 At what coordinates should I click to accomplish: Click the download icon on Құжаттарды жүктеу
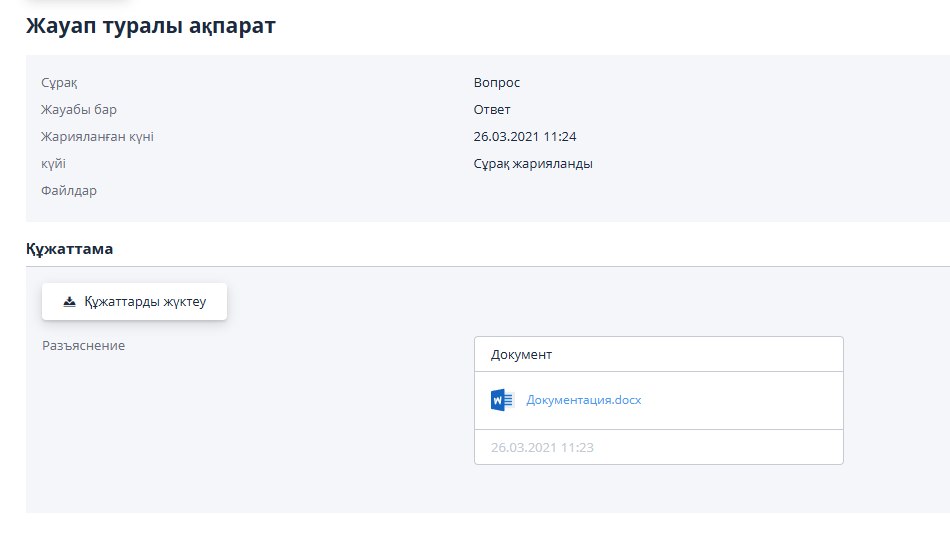(x=70, y=302)
